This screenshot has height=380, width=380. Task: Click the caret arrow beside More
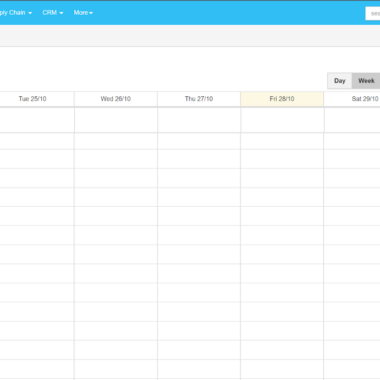point(91,13)
